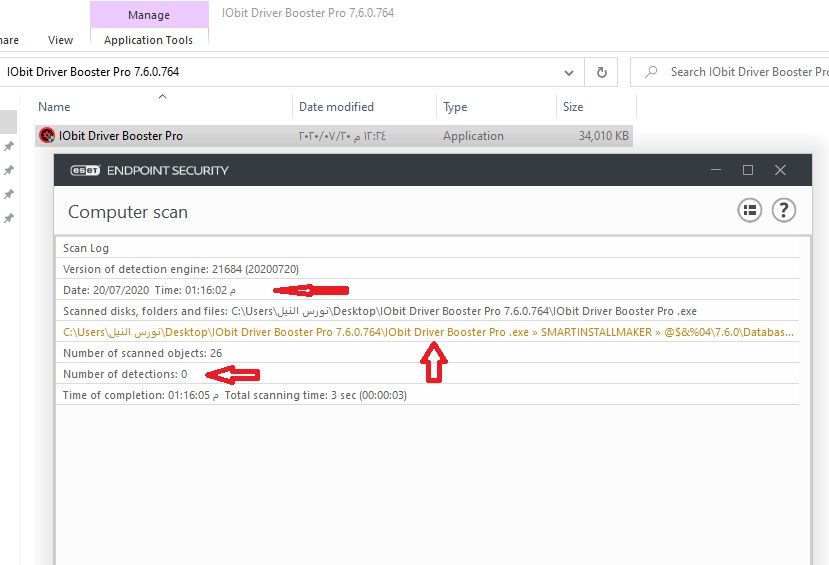Click the IObit Driver Booster Pro file icon

46,136
